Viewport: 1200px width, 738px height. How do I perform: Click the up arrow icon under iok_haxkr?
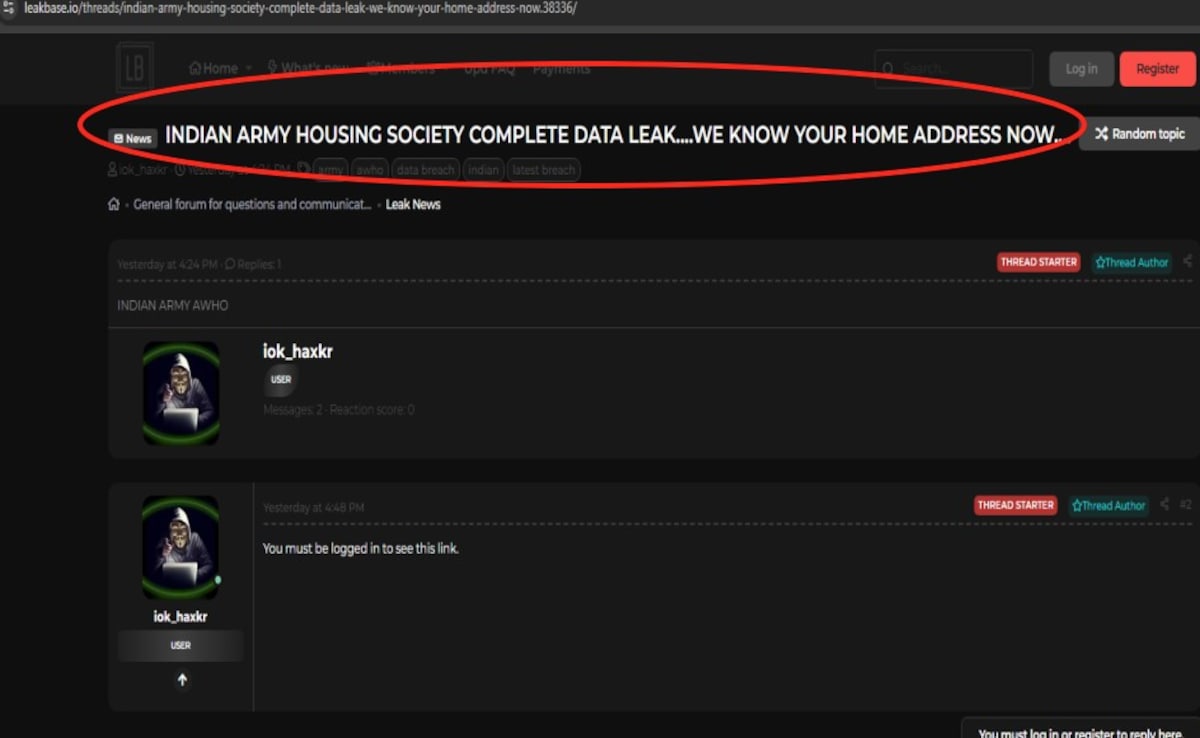coord(181,680)
